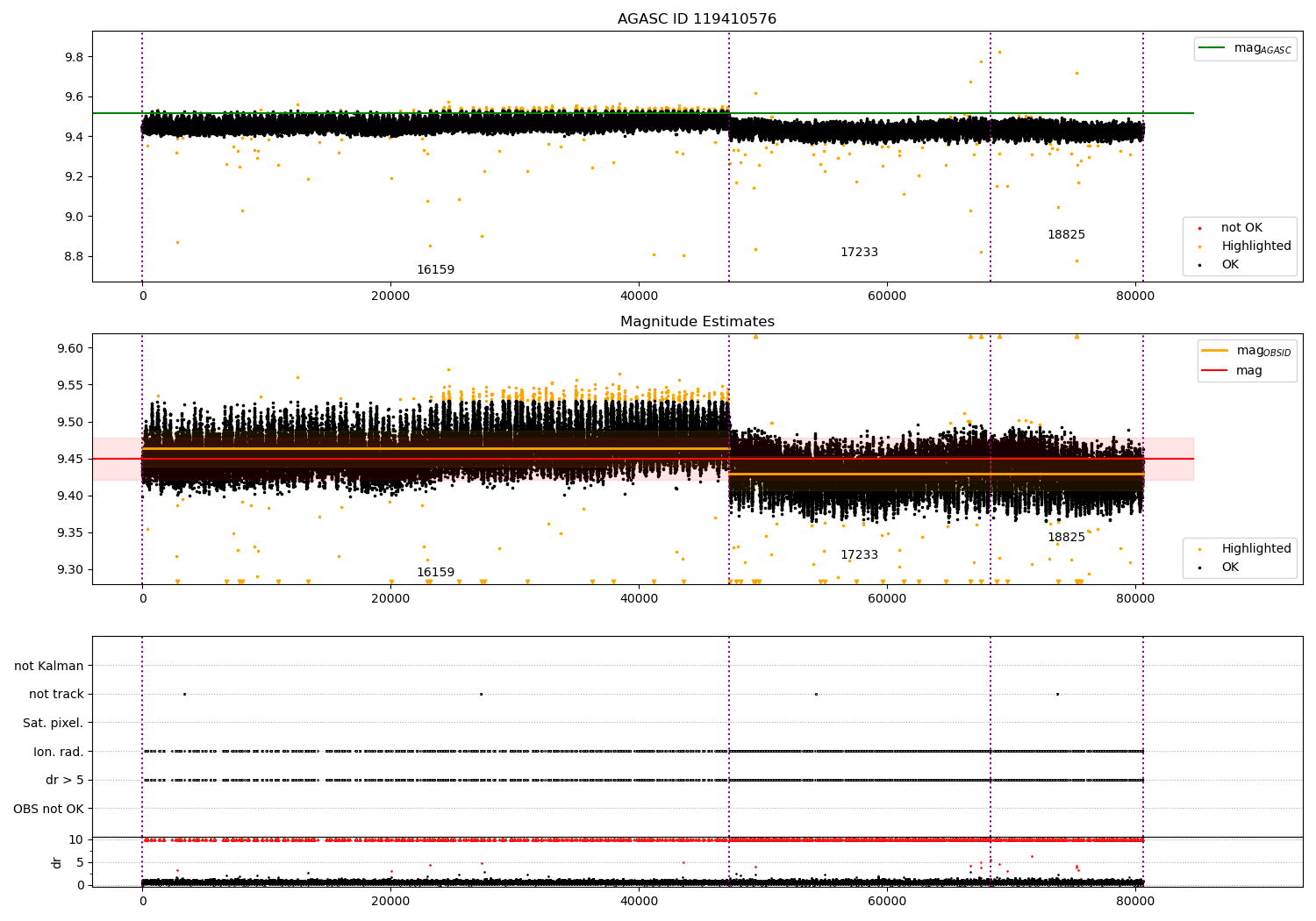
Task: Click the 9.8 y-axis tick in top plot
Action: [x=73, y=57]
